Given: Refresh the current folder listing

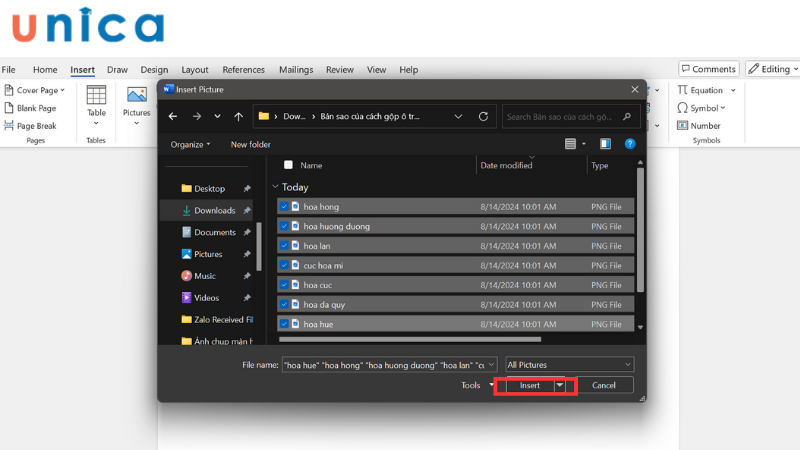Looking at the screenshot, I should pos(484,116).
